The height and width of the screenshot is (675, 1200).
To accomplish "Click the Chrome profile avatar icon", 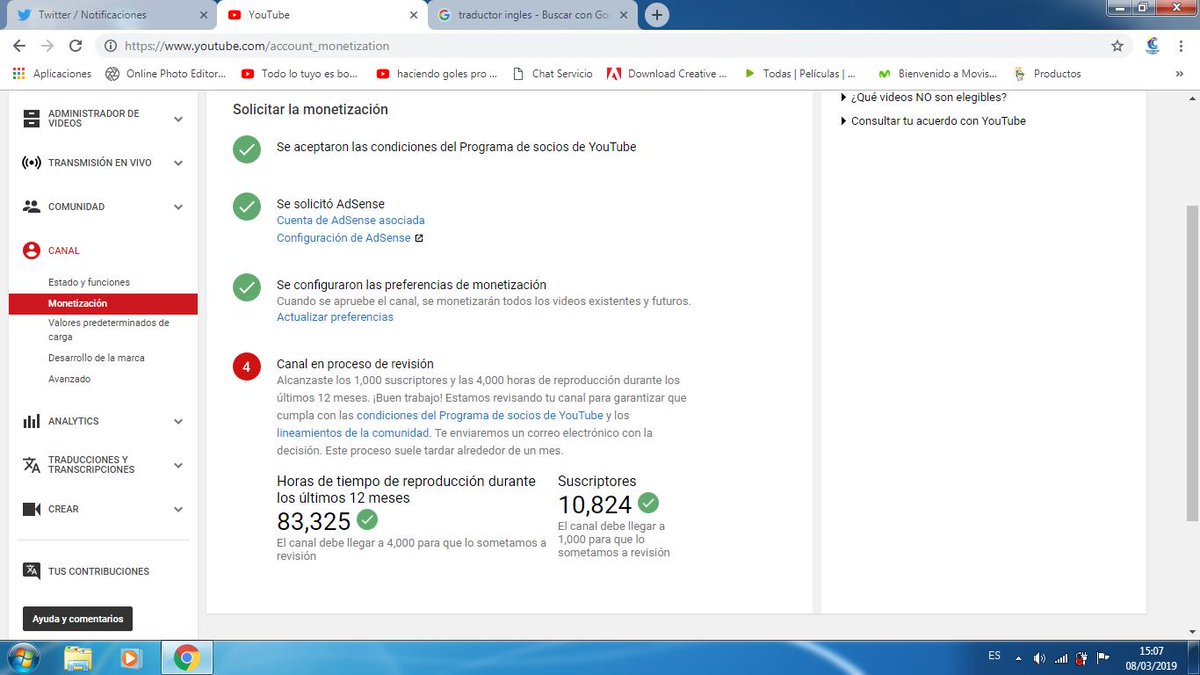I will pos(1152,46).
